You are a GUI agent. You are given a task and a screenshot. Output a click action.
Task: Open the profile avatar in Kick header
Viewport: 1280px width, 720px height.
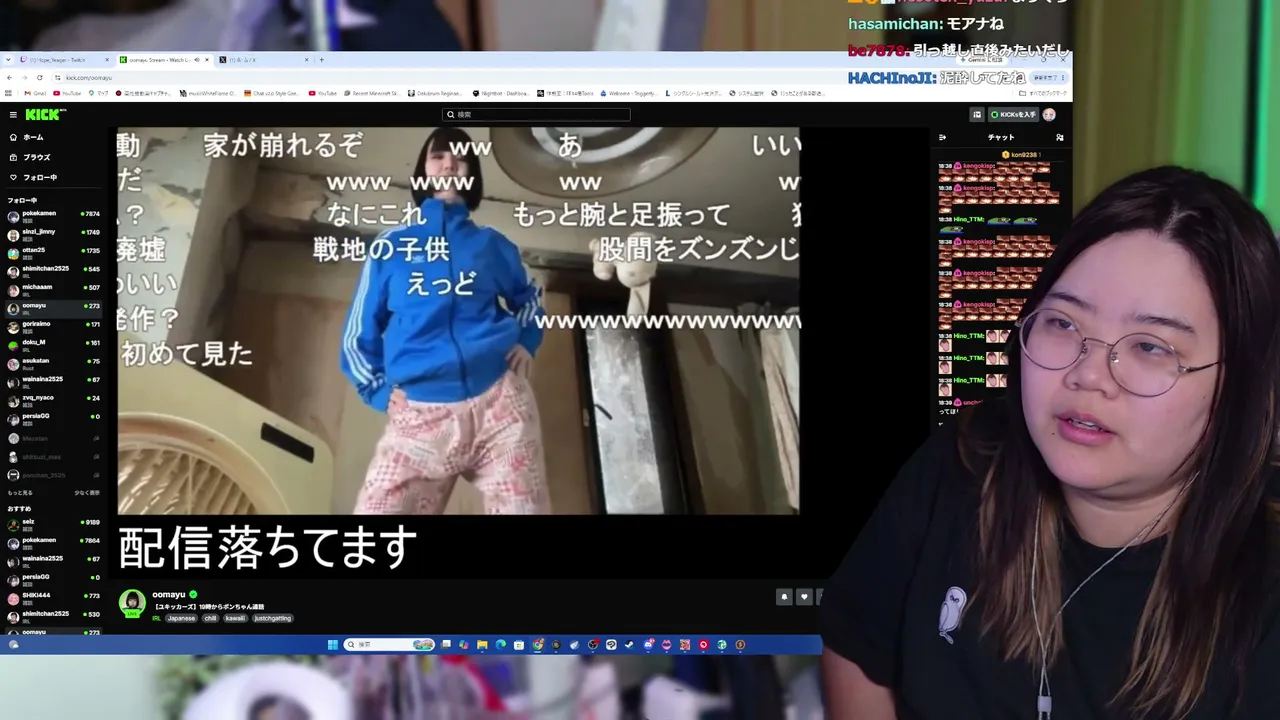[1049, 115]
